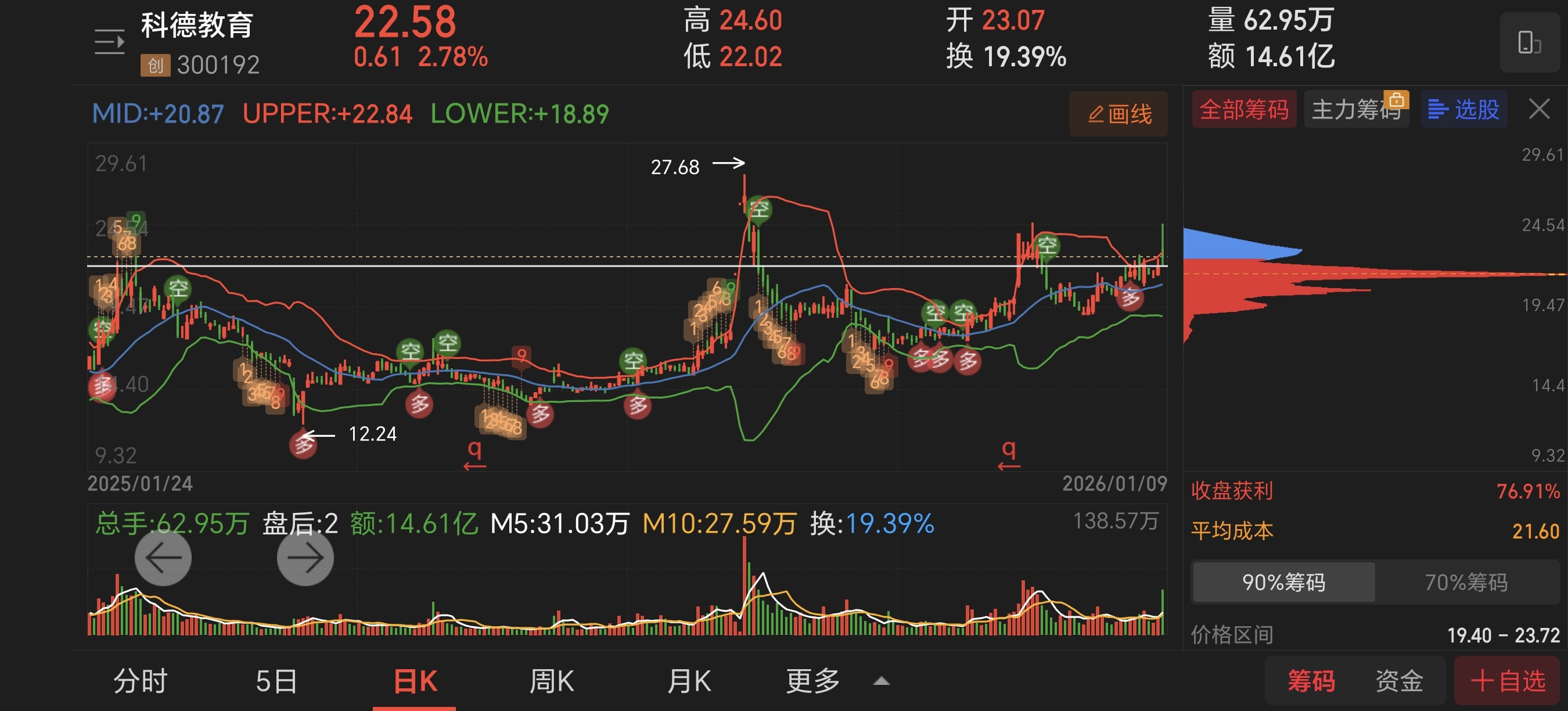Screen dimensions: 1568x711
Task: Open the 选股 stock picker icon button
Action: click(x=1464, y=110)
